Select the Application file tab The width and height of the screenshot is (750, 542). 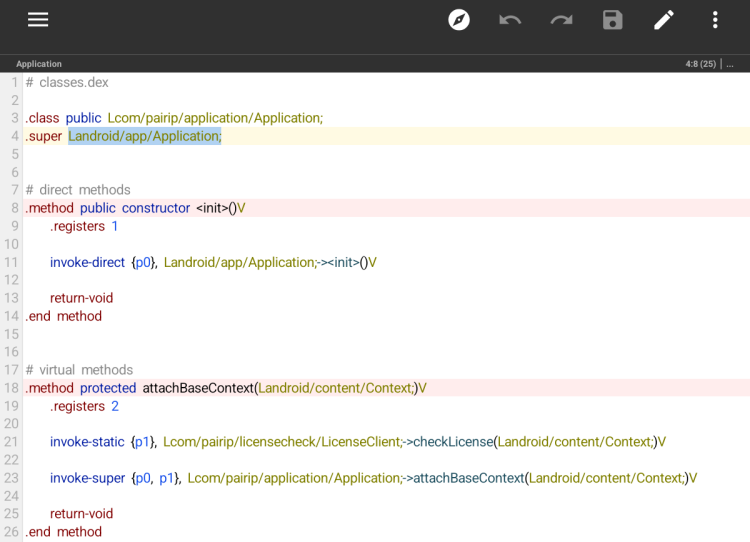(39, 64)
